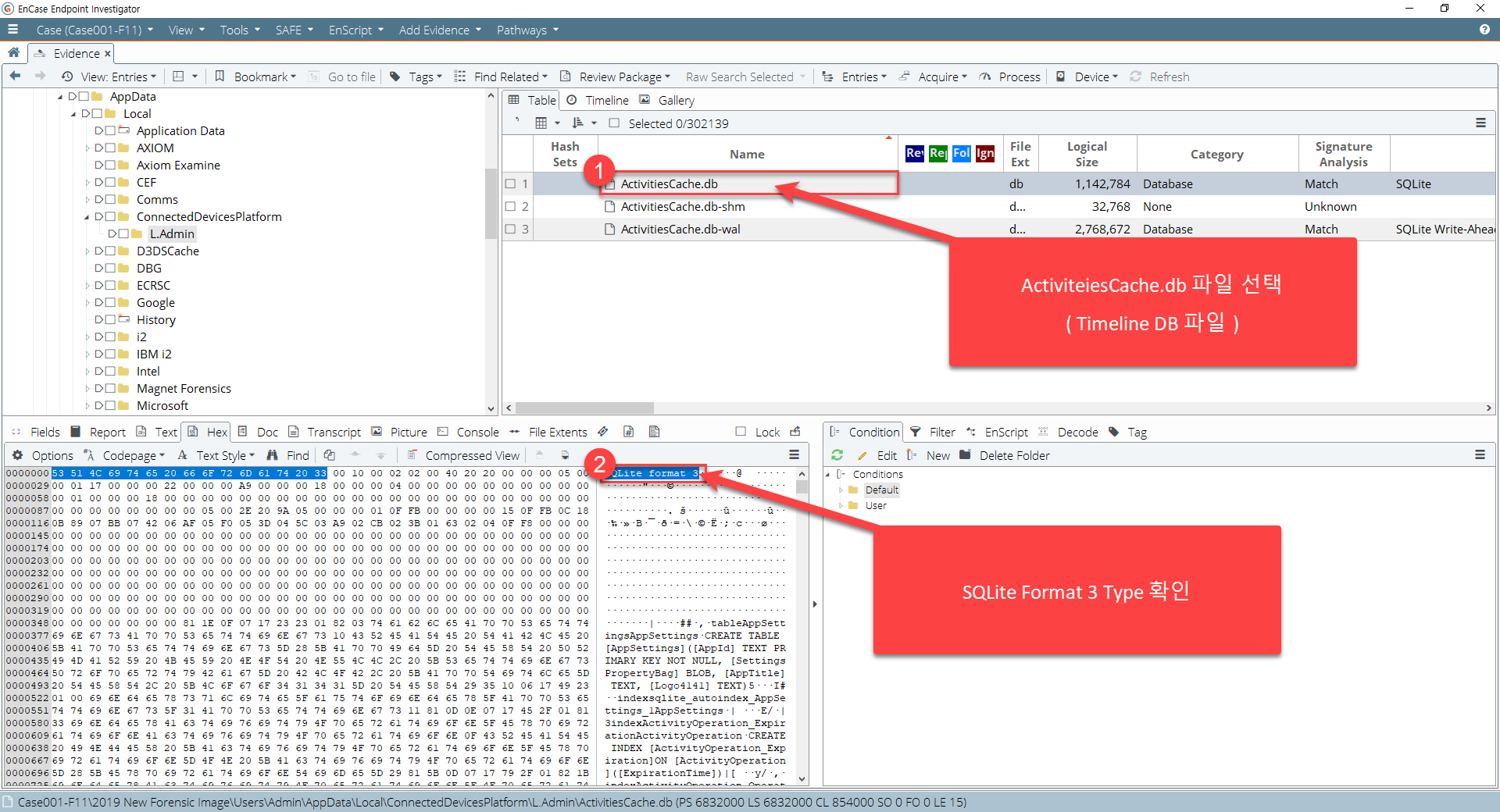1500x812 pixels.
Task: Open the Codepage dropdown
Action: (x=134, y=455)
